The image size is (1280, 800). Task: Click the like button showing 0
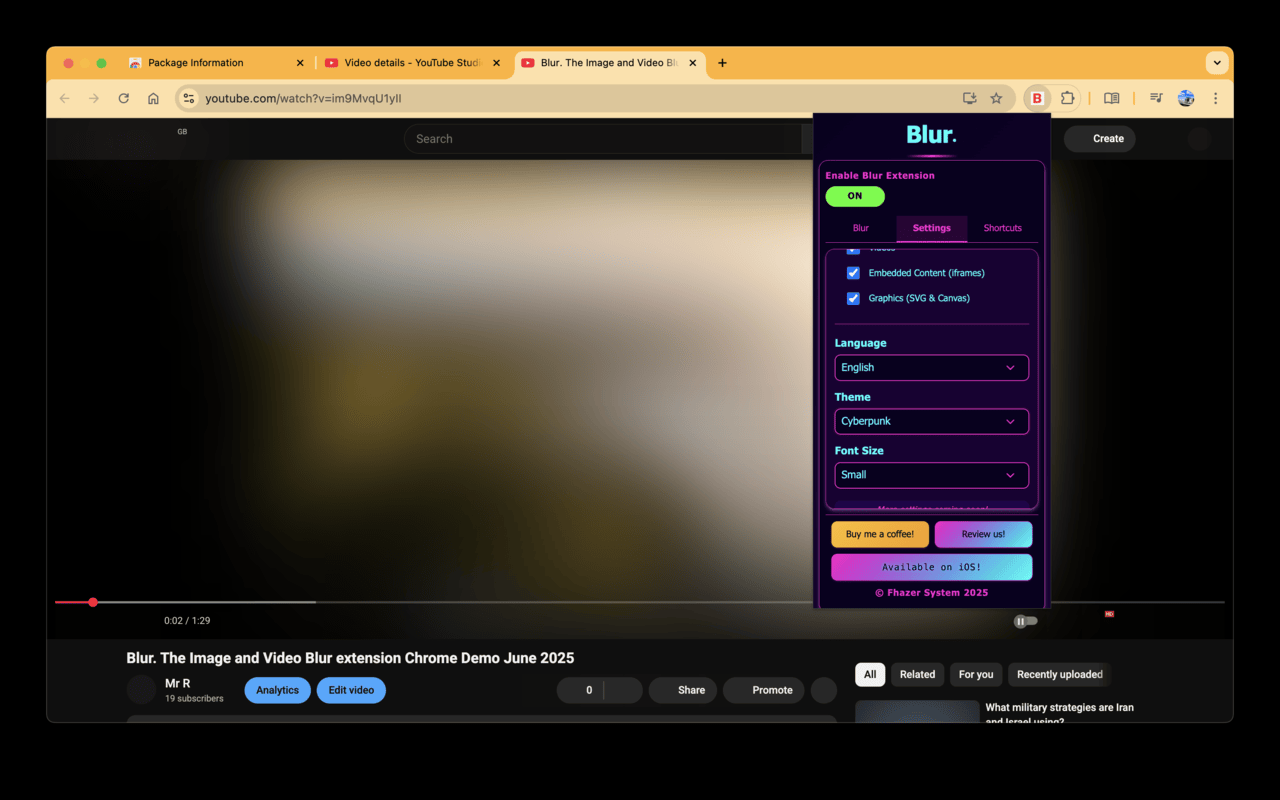(581, 690)
